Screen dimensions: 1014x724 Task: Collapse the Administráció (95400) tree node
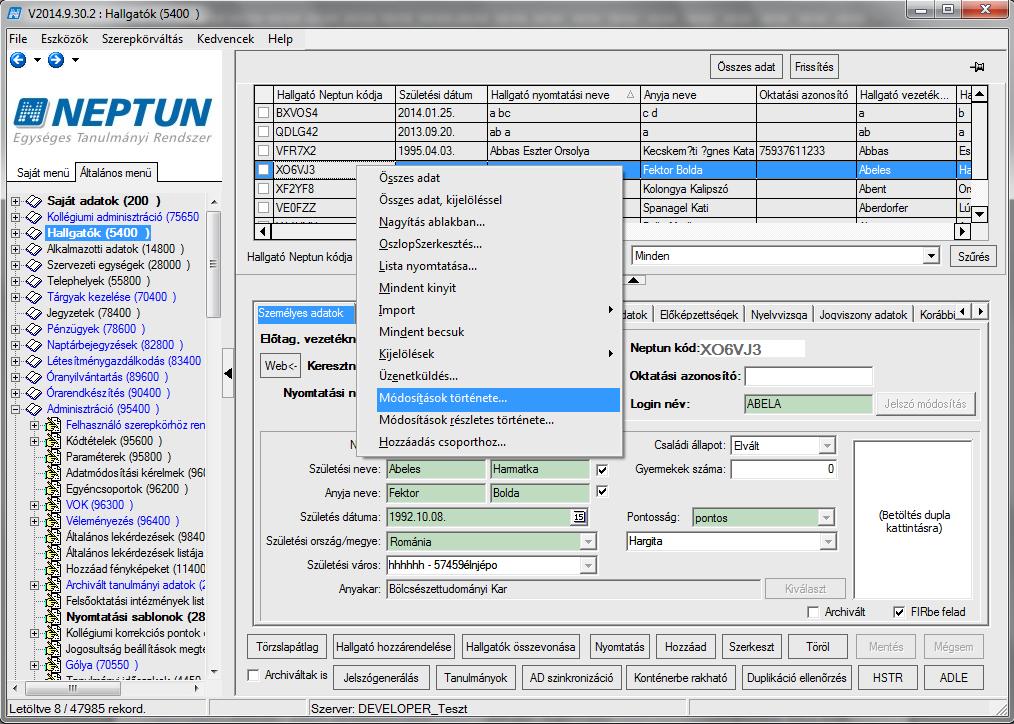[16, 409]
